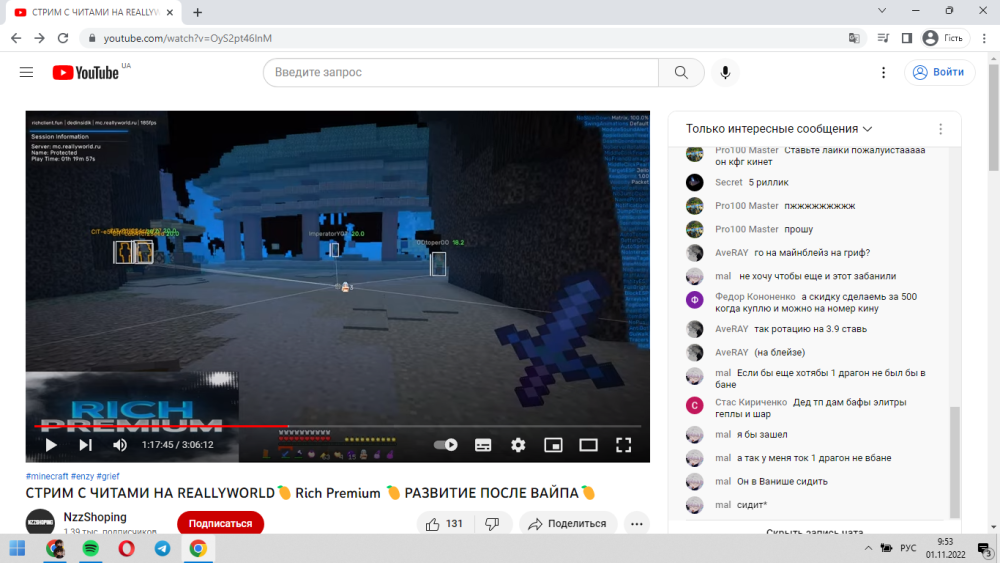Focus the Введите запрос search field
The width and height of the screenshot is (1000, 563).
(460, 72)
